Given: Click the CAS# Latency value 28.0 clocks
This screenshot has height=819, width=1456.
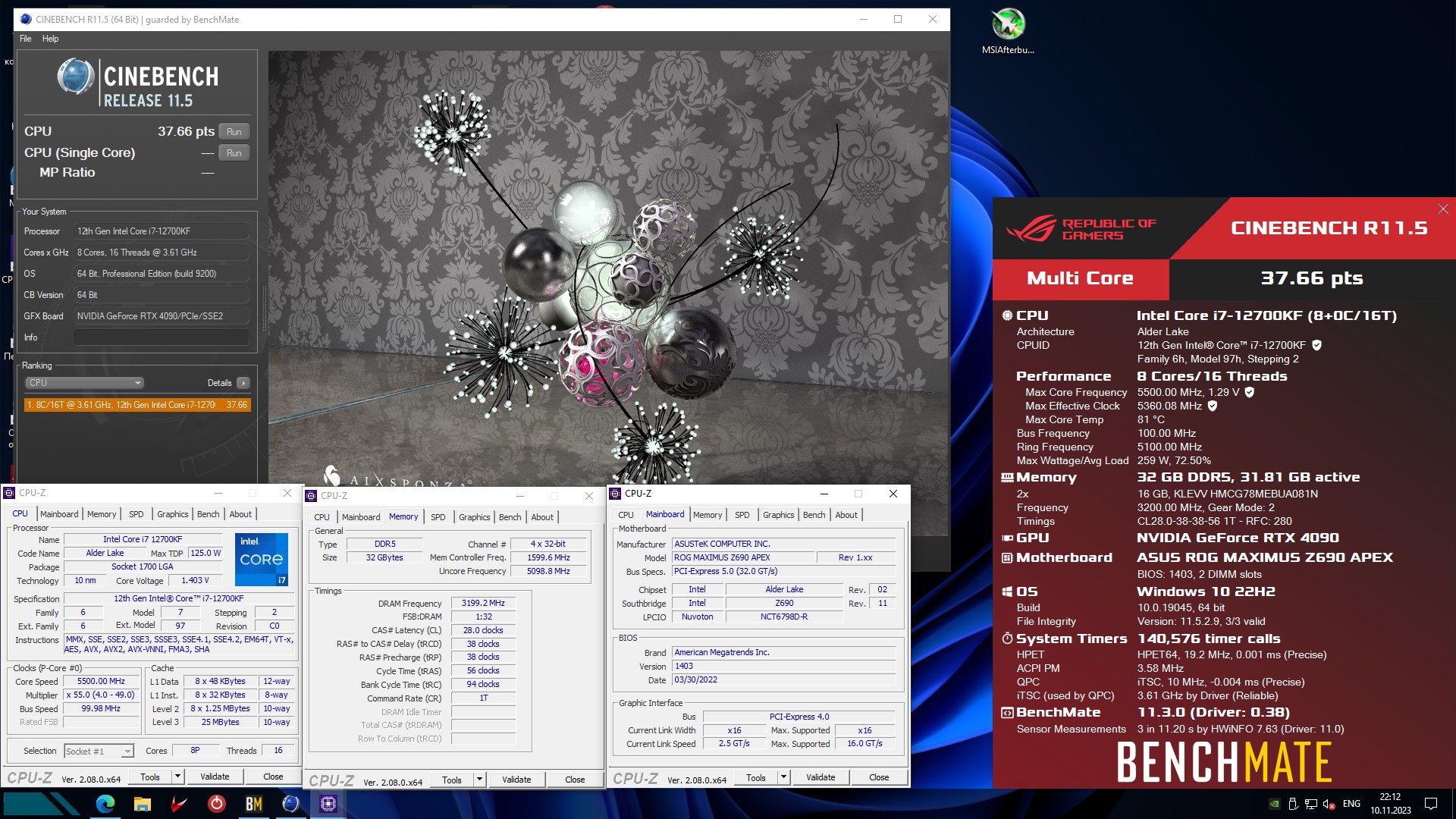Looking at the screenshot, I should pyautogui.click(x=483, y=631).
